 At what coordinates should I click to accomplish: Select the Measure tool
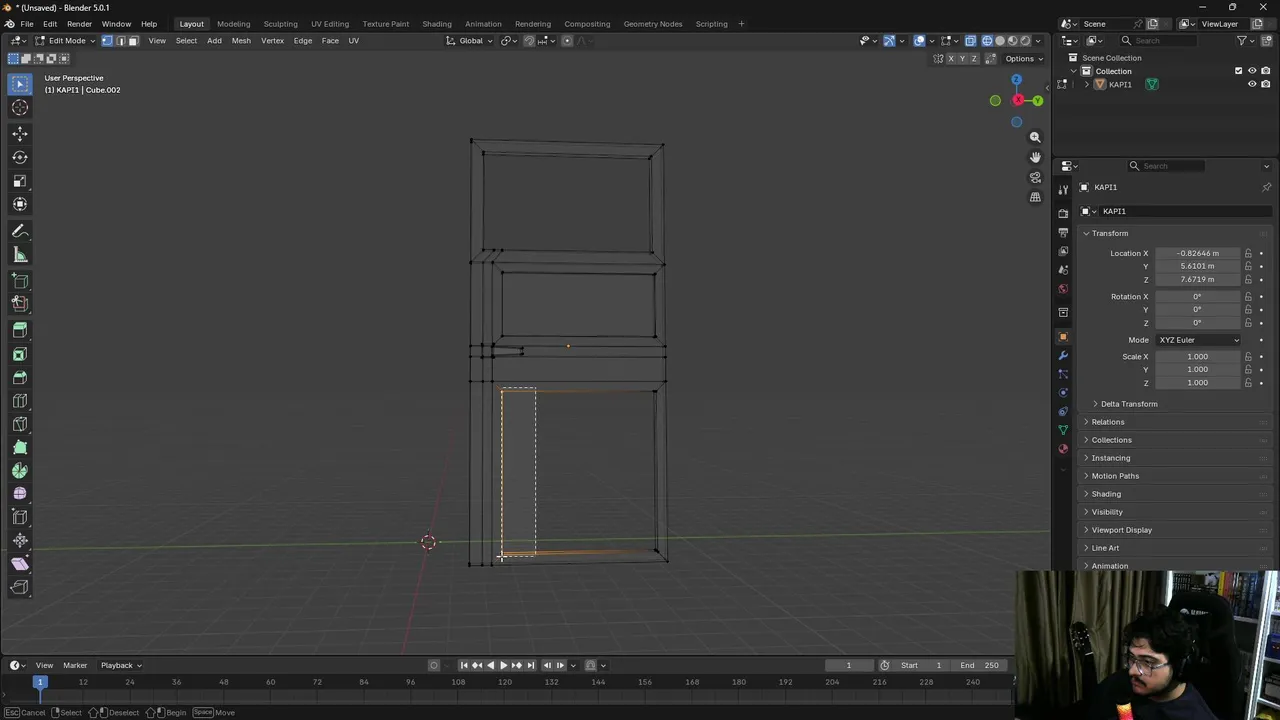[20, 255]
